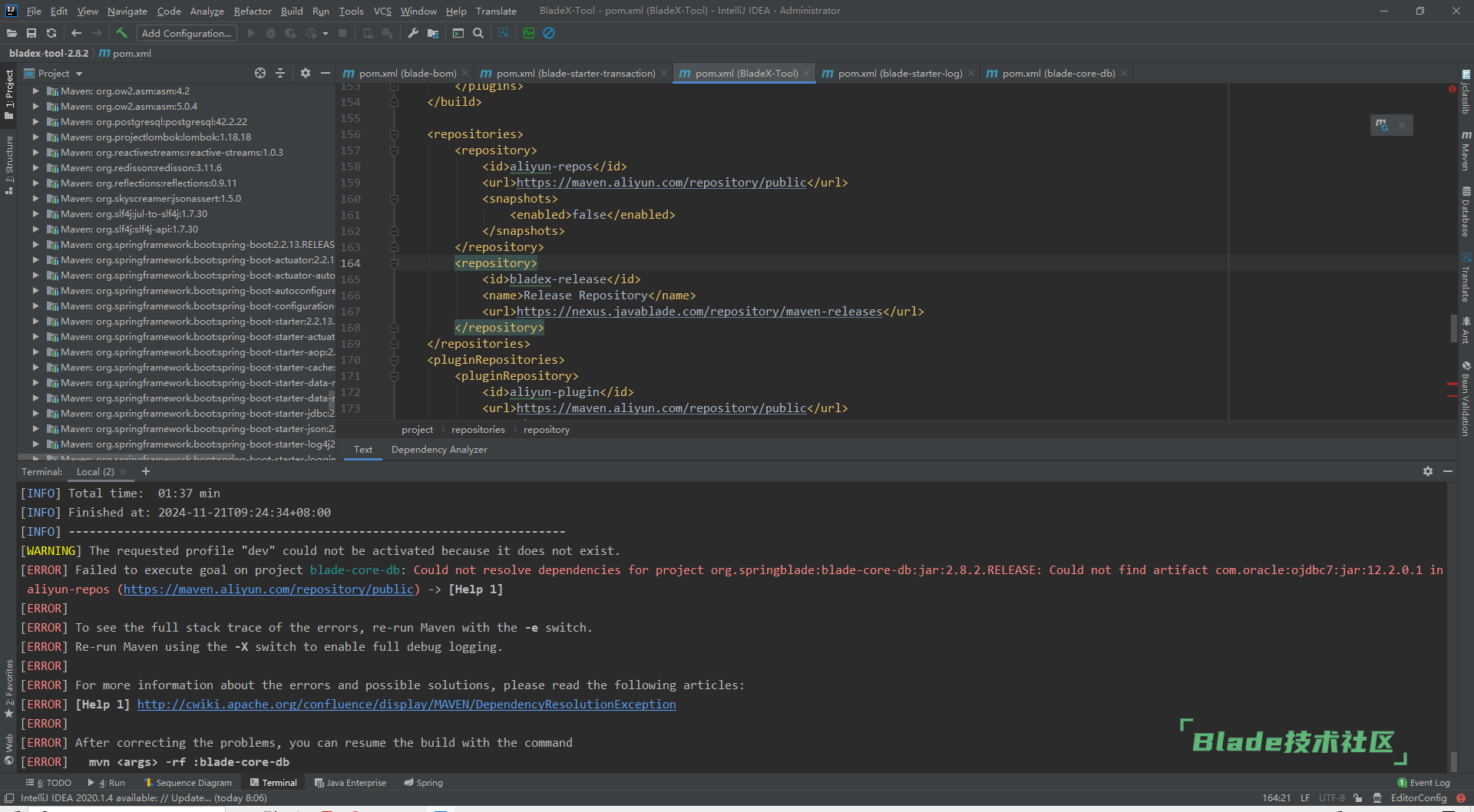
Task: Add a new terminal session tab
Action: point(146,471)
